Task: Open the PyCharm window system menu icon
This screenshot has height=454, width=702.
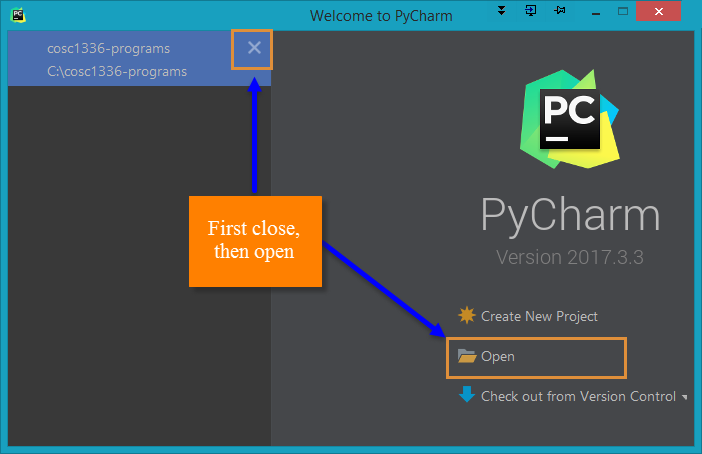Action: click(18, 14)
